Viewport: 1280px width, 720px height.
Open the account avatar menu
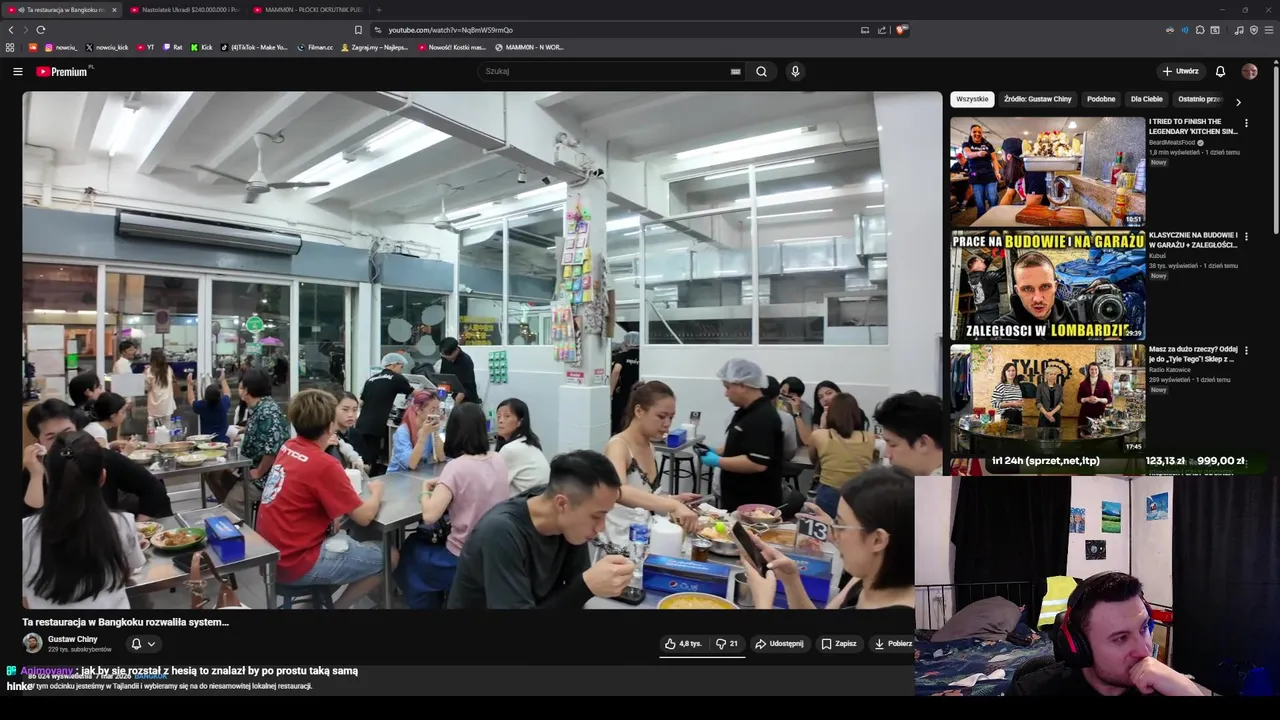click(1249, 71)
